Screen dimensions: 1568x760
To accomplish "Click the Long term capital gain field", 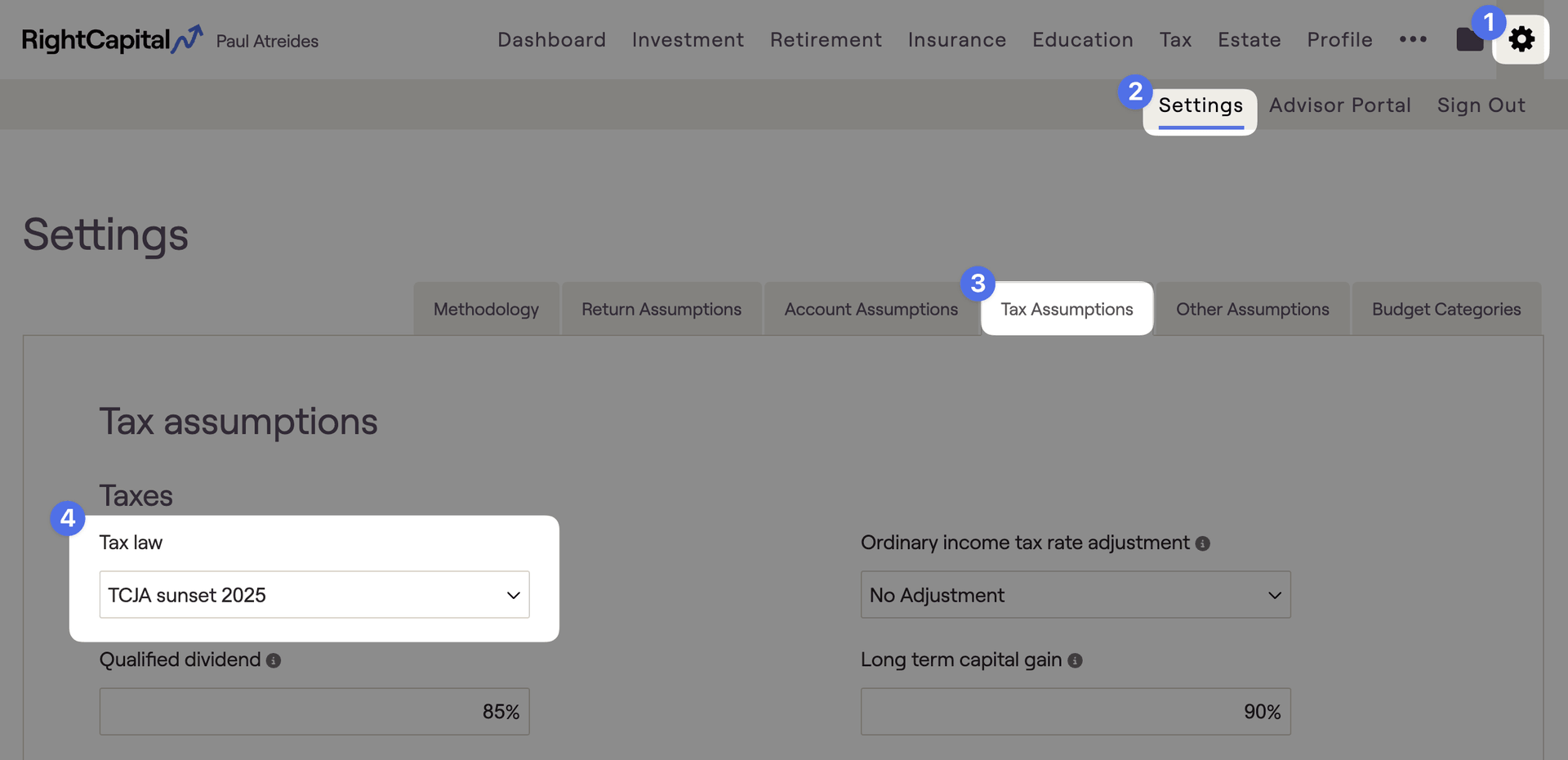I will point(1076,712).
